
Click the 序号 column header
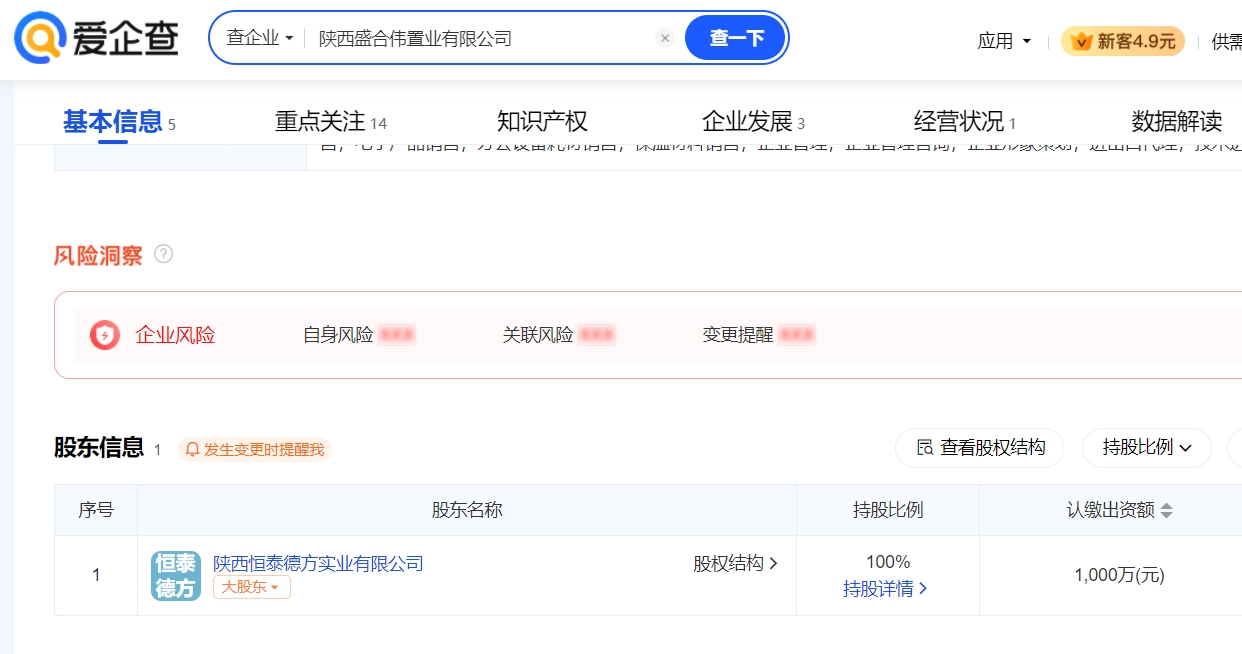point(96,510)
